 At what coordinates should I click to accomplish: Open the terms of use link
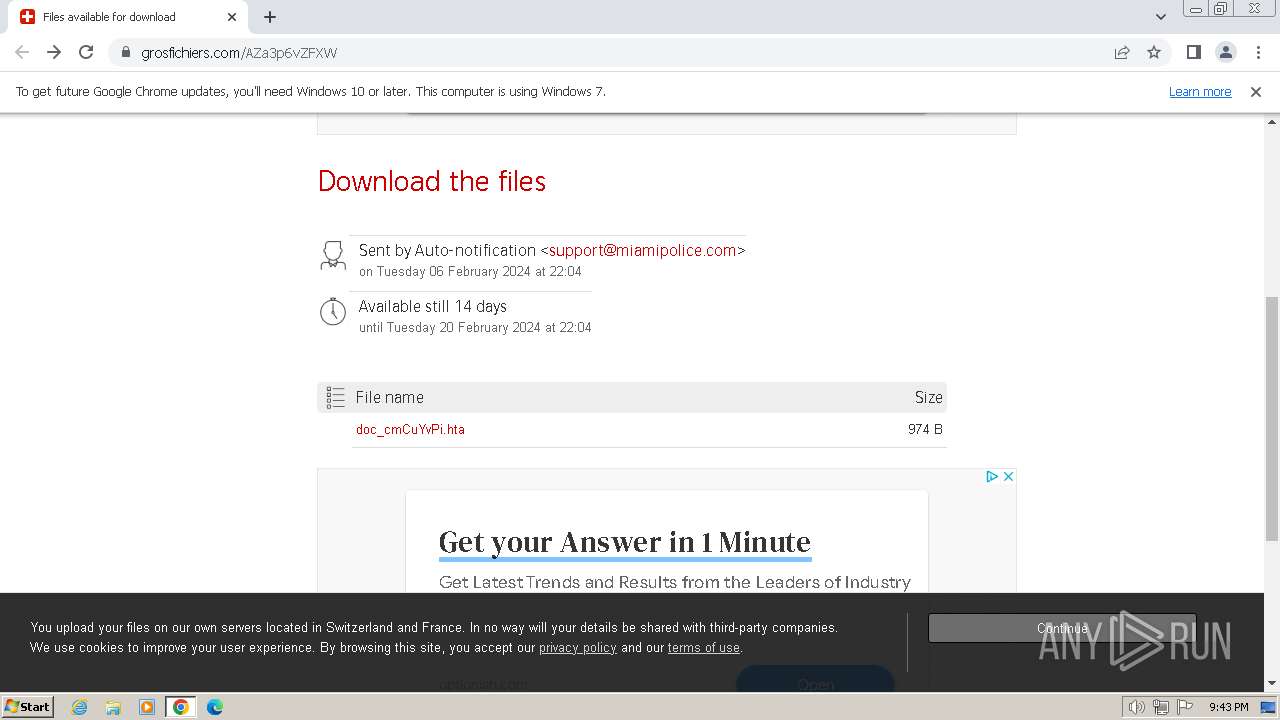click(x=704, y=647)
